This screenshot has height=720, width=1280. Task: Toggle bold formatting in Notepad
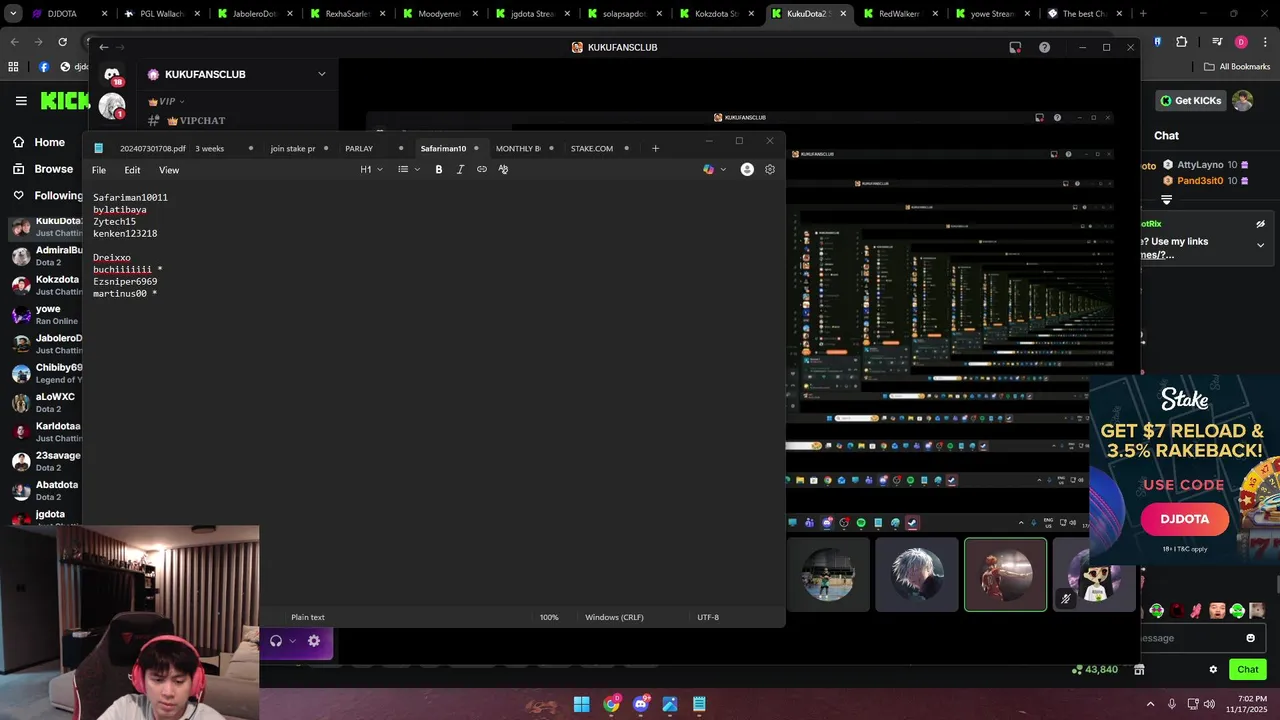click(438, 170)
